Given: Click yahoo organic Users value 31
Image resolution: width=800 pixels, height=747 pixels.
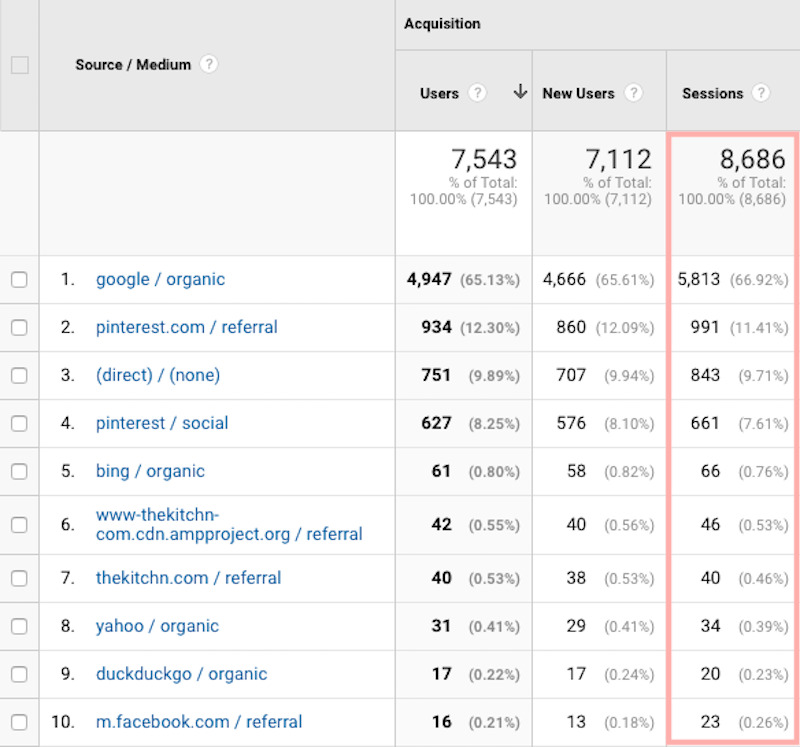Looking at the screenshot, I should pyautogui.click(x=441, y=626).
